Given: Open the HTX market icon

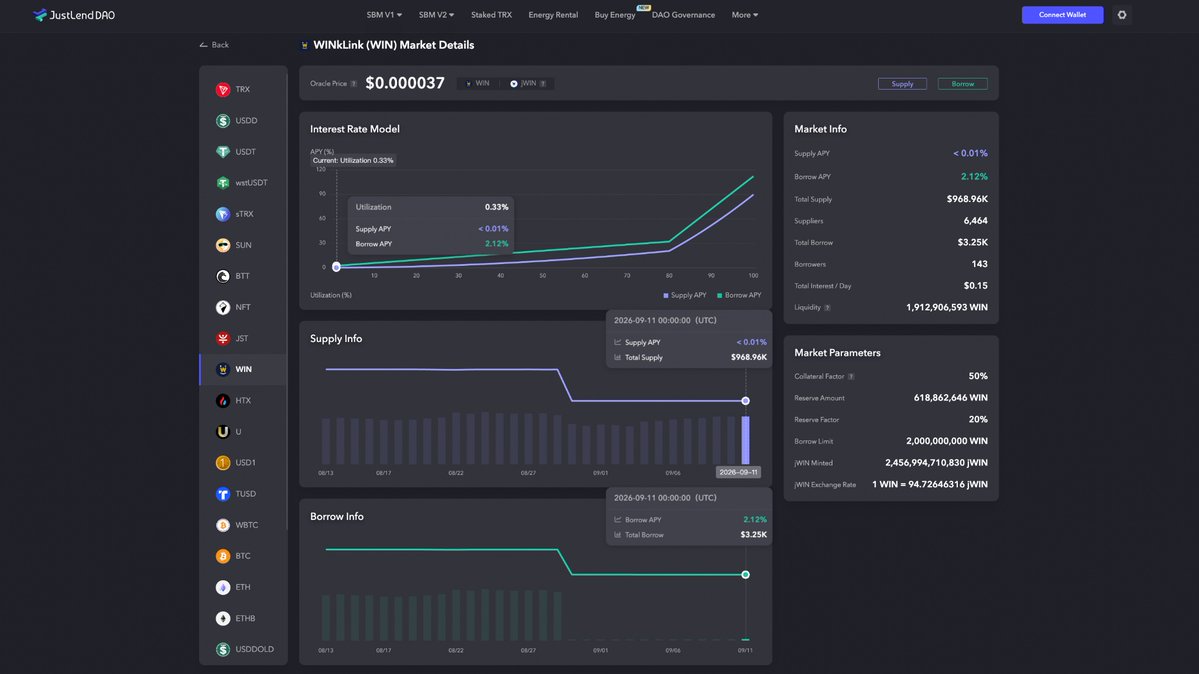Looking at the screenshot, I should (x=223, y=400).
